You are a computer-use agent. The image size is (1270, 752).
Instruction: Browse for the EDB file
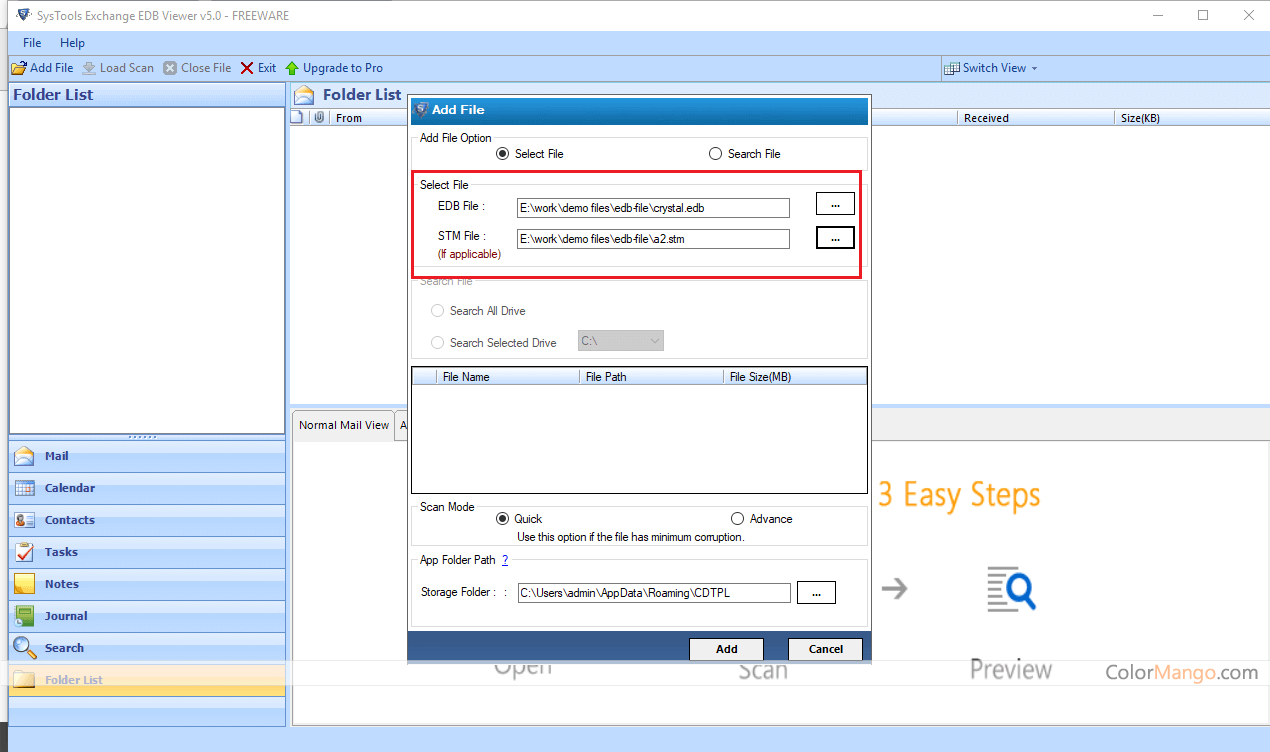coord(835,204)
